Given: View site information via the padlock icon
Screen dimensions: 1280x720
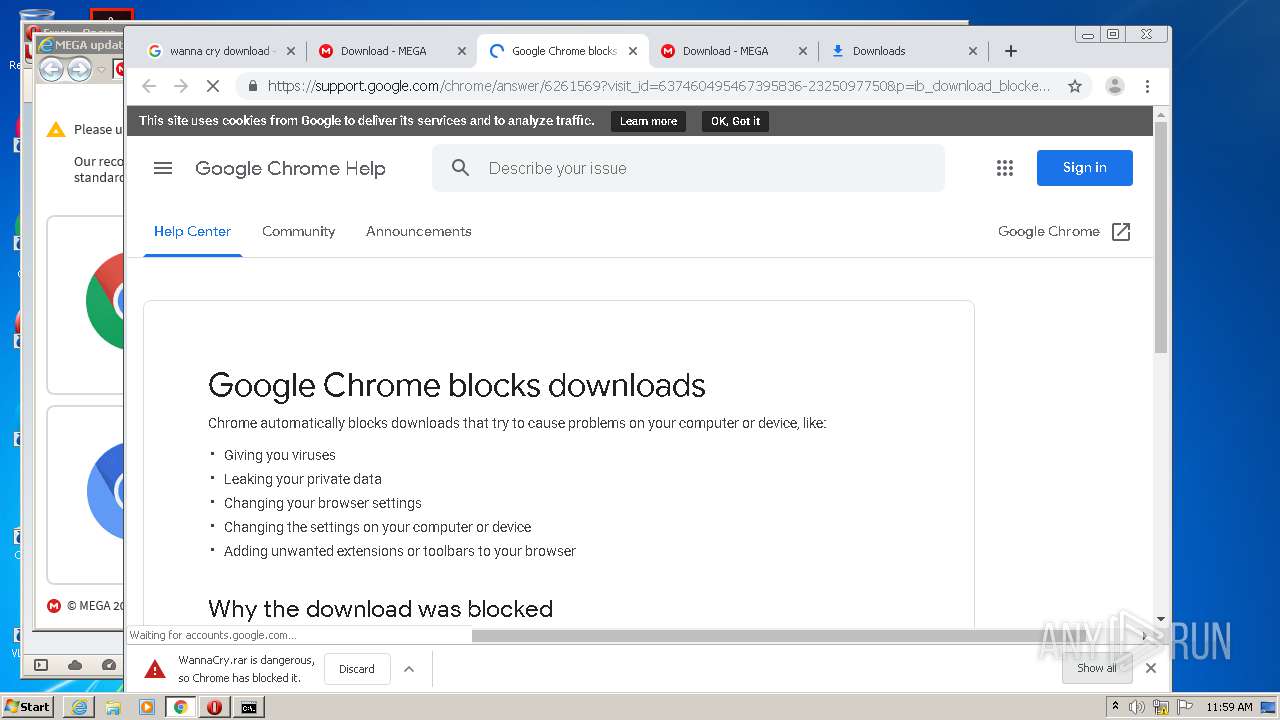Looking at the screenshot, I should [x=252, y=86].
